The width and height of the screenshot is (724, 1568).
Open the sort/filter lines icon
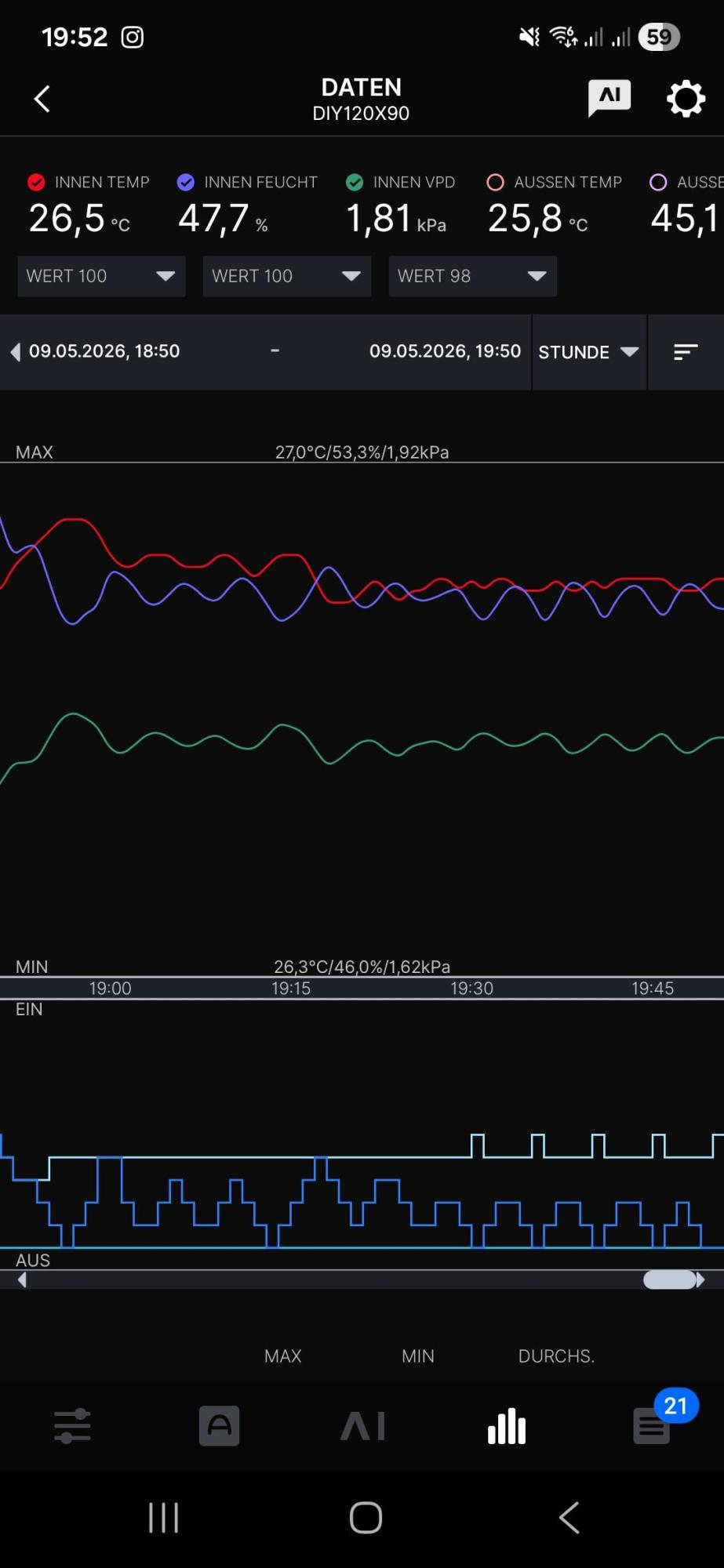(686, 352)
